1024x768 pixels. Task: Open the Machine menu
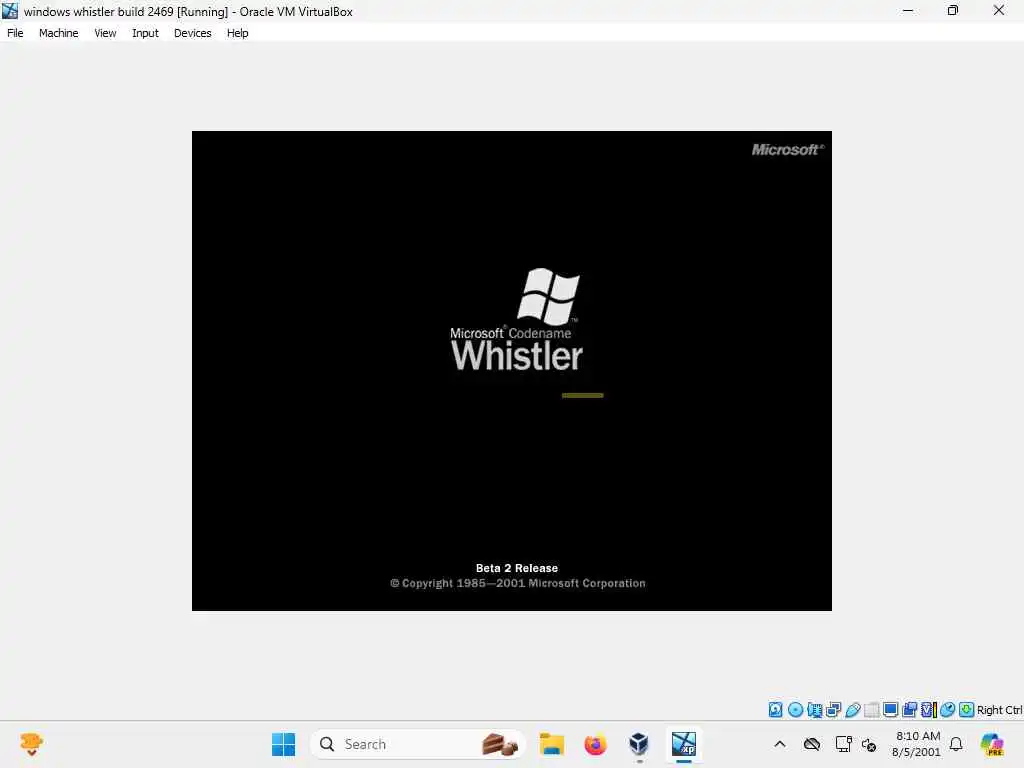[x=58, y=33]
